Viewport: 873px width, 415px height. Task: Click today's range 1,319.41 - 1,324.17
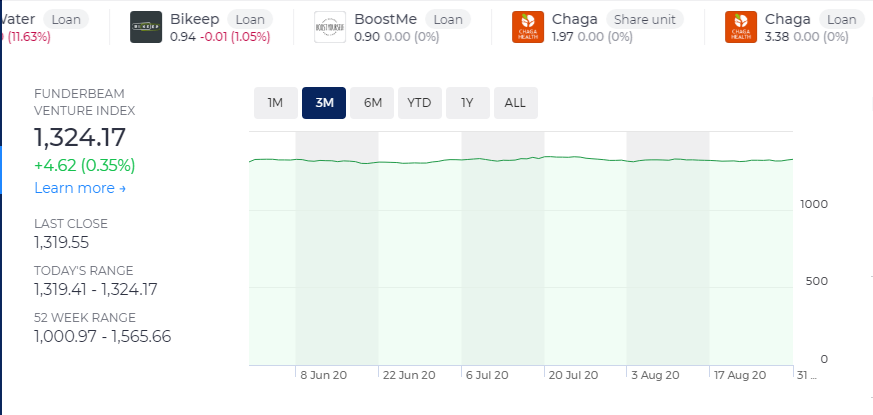(x=96, y=290)
